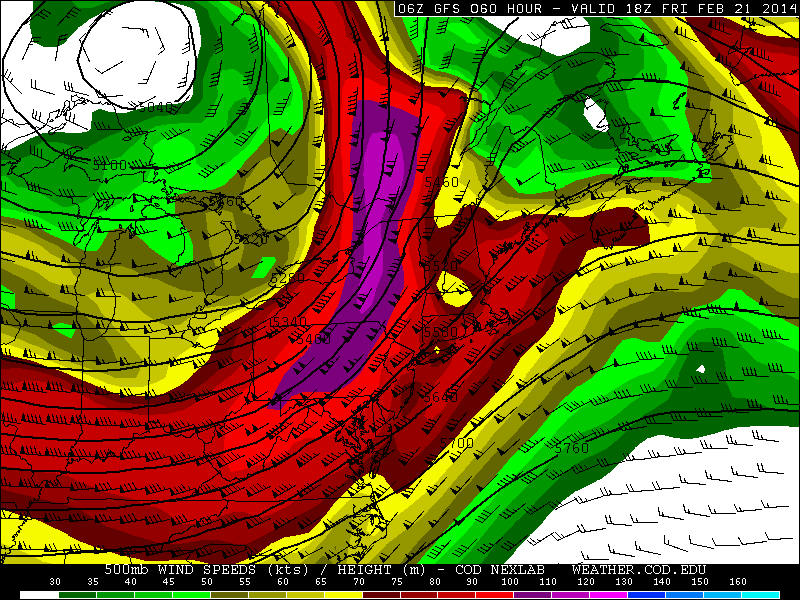
Task: Click the 5640 height contour label
Action: 440,397
